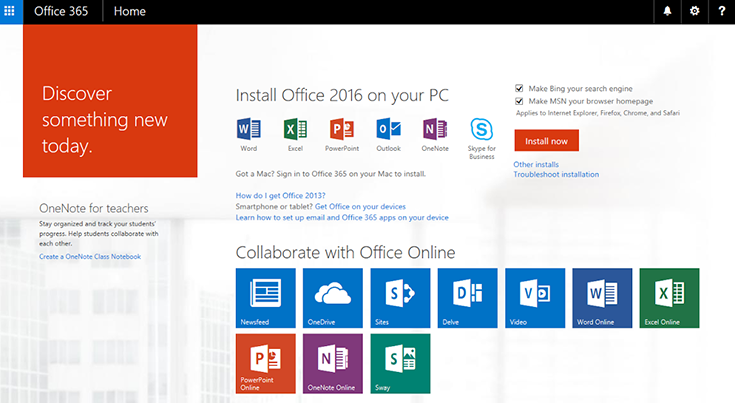This screenshot has width=735, height=403.
Task: Open the Video tile
Action: tap(535, 298)
